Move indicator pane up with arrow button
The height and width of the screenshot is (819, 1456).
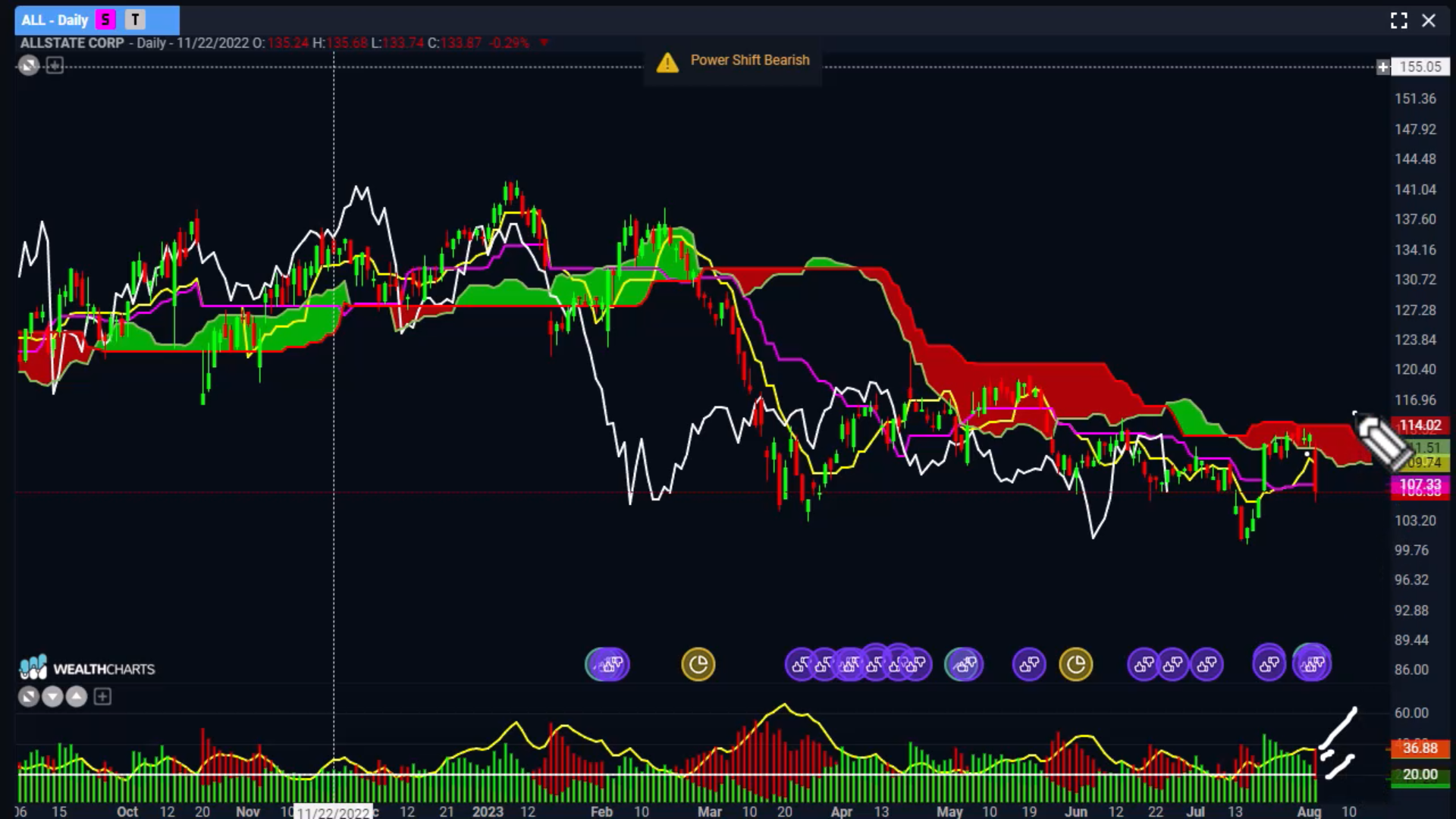(x=77, y=696)
